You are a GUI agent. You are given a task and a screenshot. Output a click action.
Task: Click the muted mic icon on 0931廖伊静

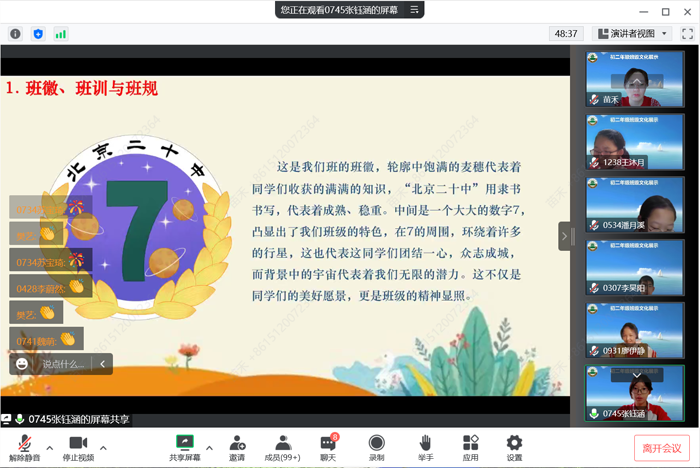coord(594,351)
